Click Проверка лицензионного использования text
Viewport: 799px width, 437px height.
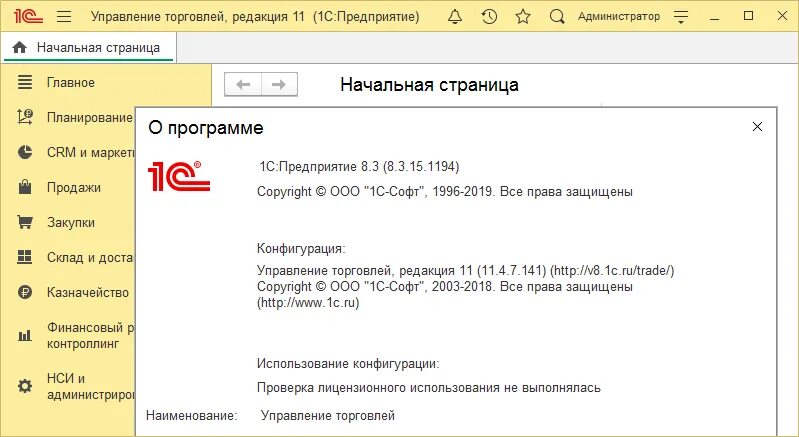click(x=429, y=388)
